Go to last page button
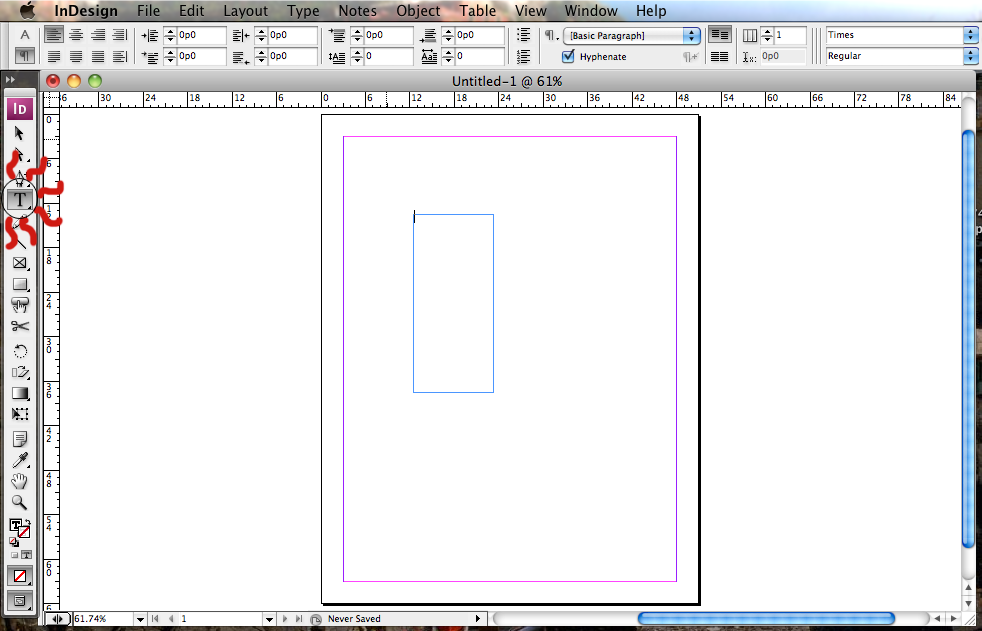 click(299, 619)
